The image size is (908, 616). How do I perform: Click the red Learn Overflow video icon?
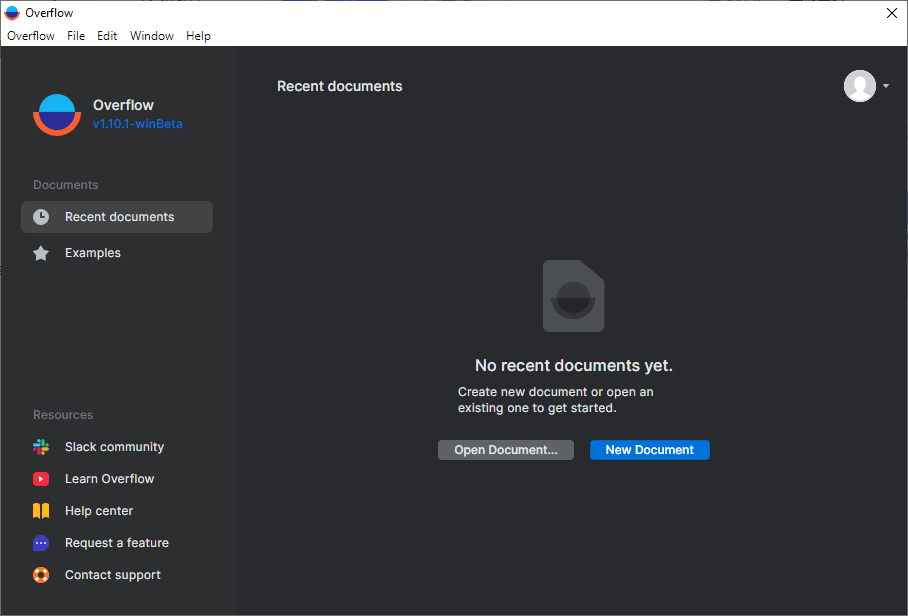(41, 479)
